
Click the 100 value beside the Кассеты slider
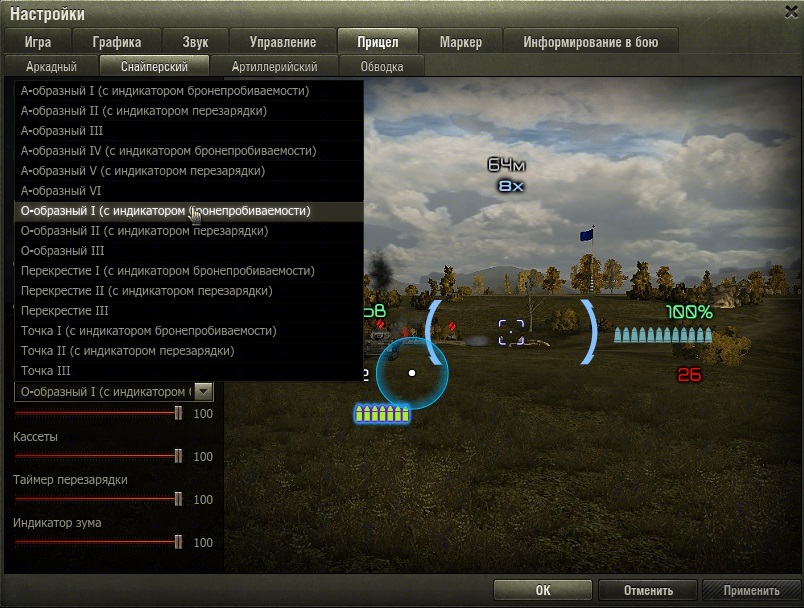click(x=203, y=456)
